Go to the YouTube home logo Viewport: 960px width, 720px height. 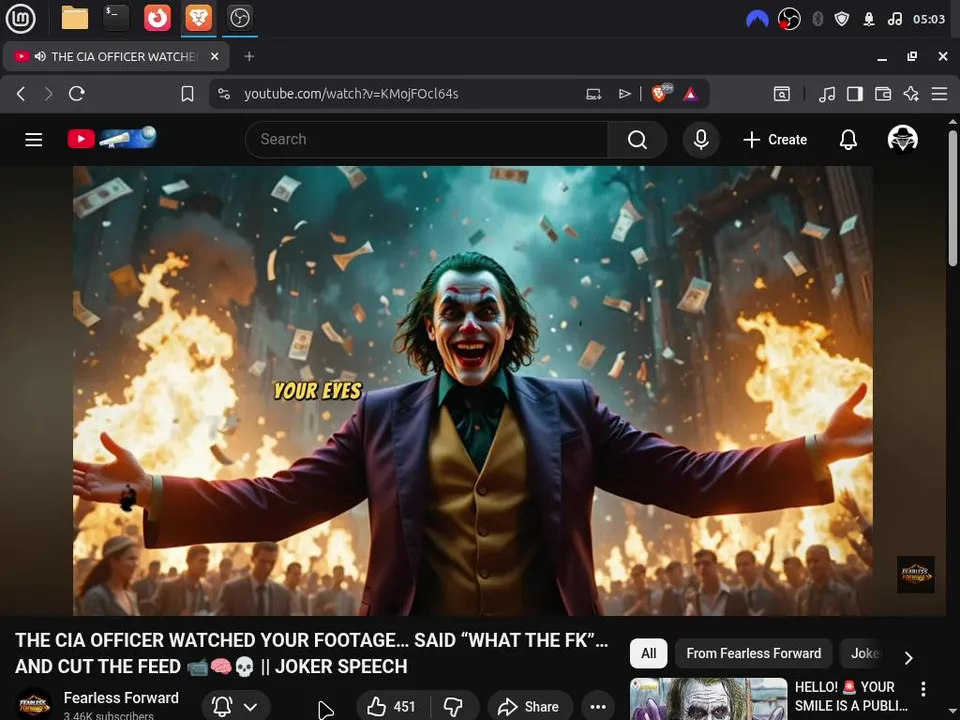pos(112,138)
